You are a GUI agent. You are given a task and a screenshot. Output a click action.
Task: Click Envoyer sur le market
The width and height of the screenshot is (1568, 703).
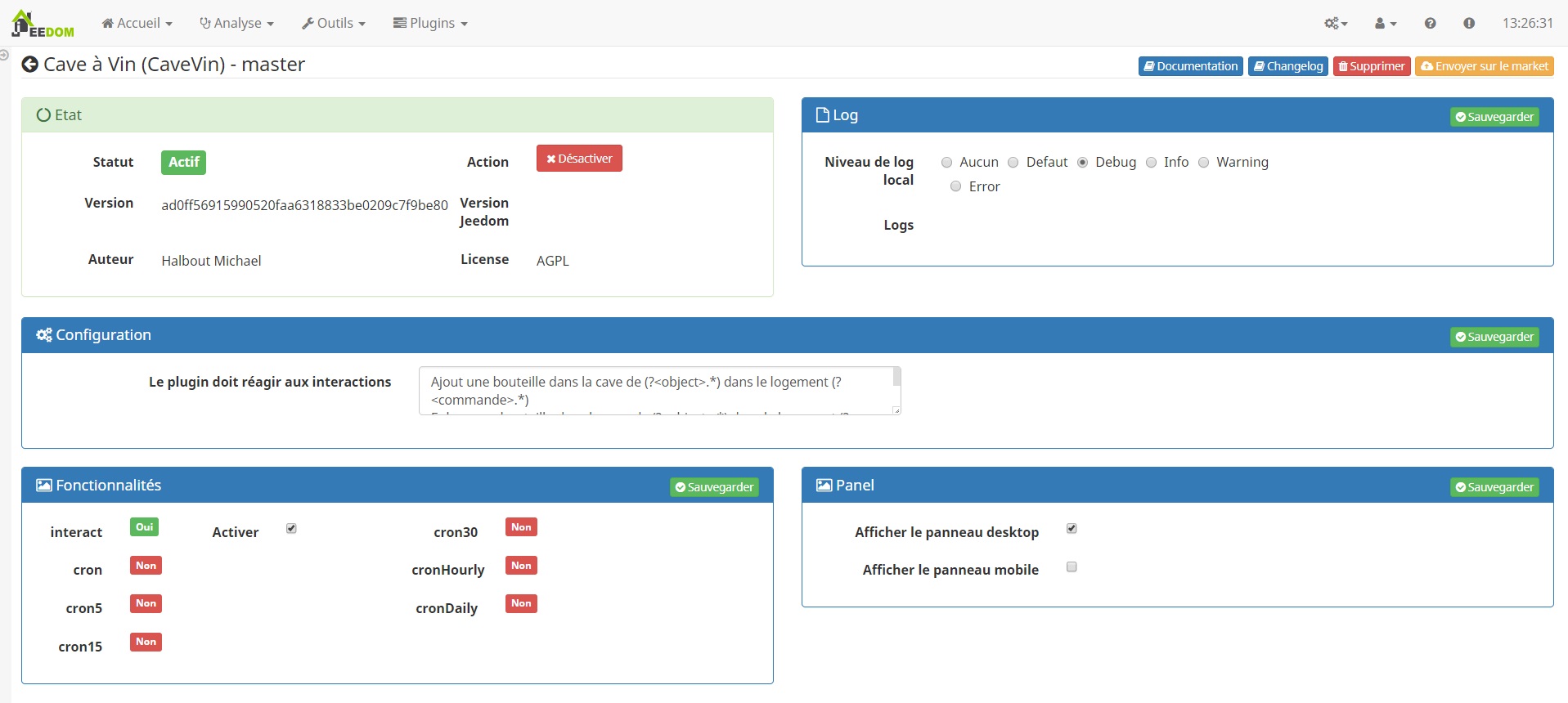pyautogui.click(x=1485, y=66)
